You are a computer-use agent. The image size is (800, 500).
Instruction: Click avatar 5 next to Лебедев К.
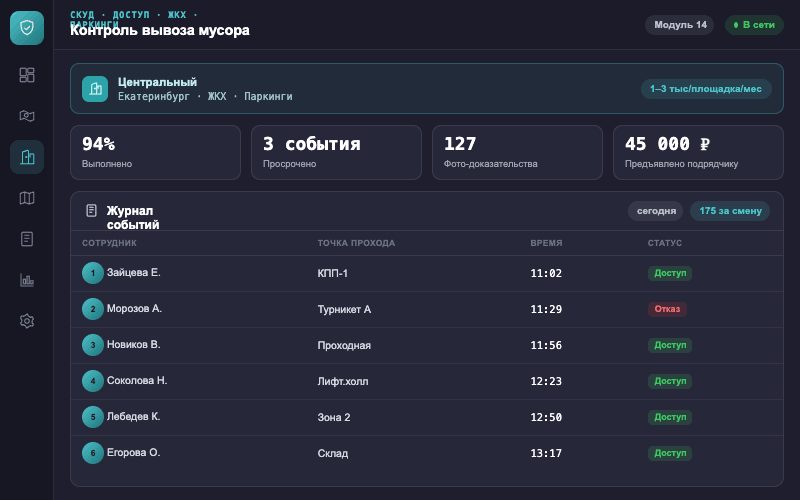click(93, 417)
